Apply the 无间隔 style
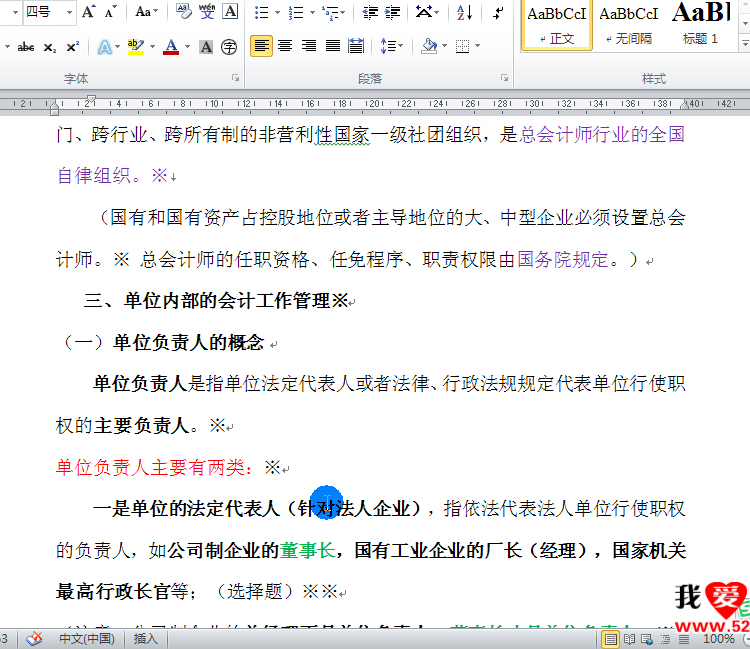The height and width of the screenshot is (649, 750). [629, 25]
